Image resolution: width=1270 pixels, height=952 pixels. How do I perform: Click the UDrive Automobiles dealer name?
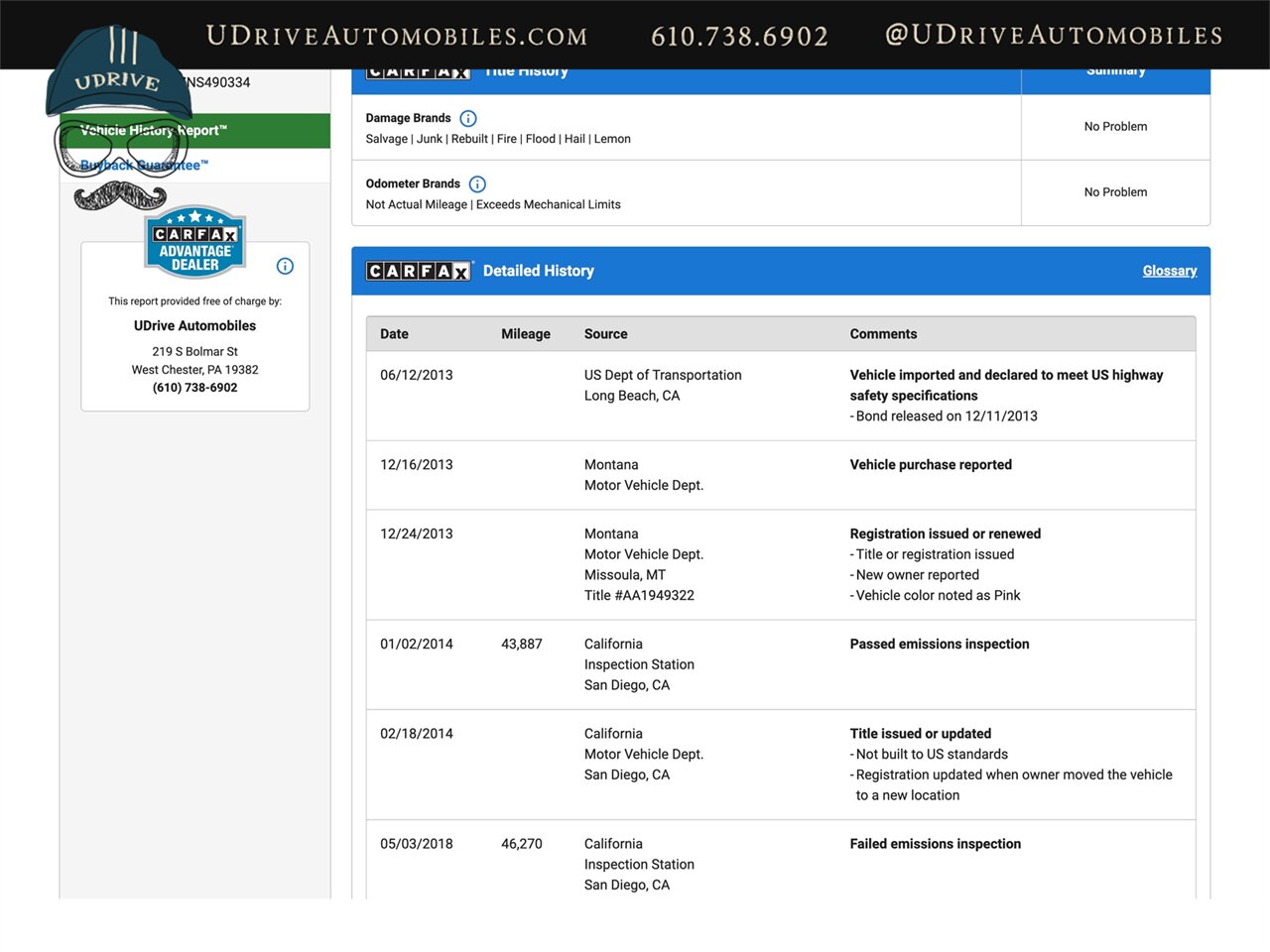[195, 325]
